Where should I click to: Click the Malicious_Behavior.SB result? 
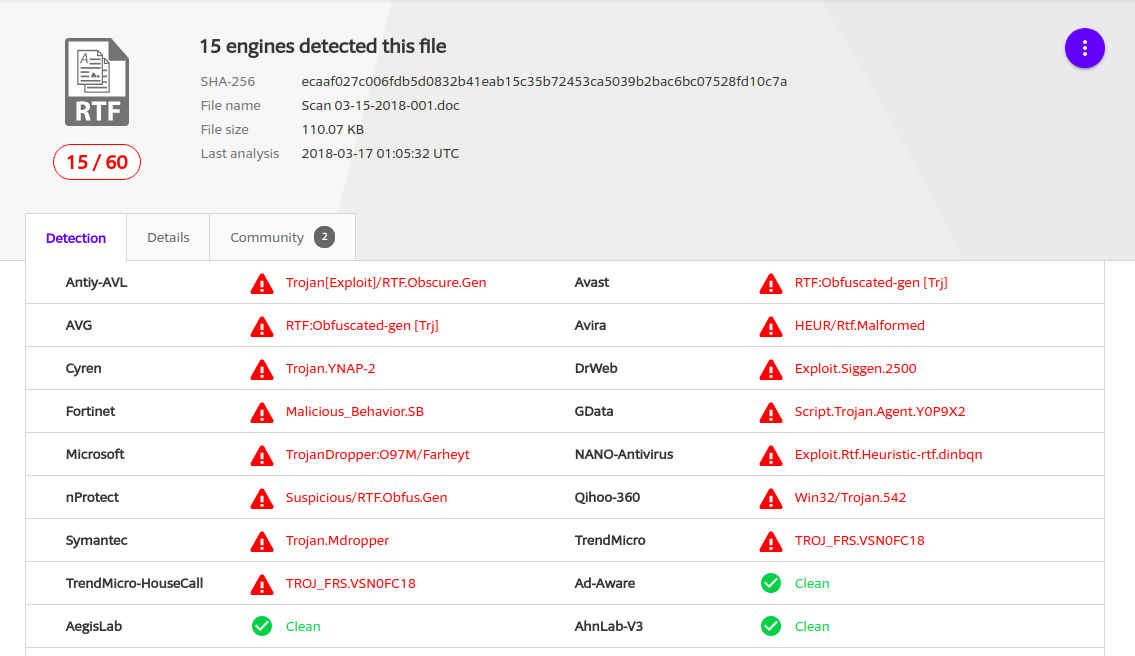point(355,411)
